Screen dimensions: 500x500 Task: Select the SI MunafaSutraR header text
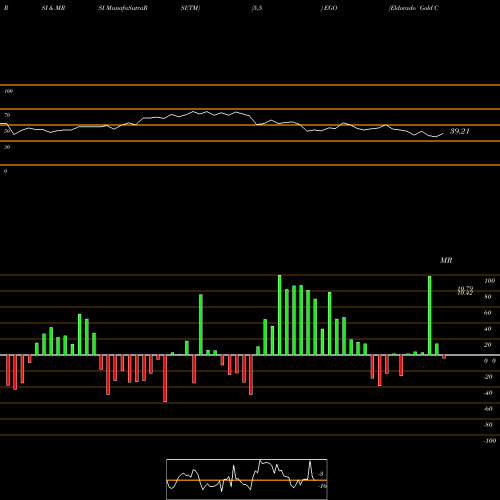click(123, 8)
